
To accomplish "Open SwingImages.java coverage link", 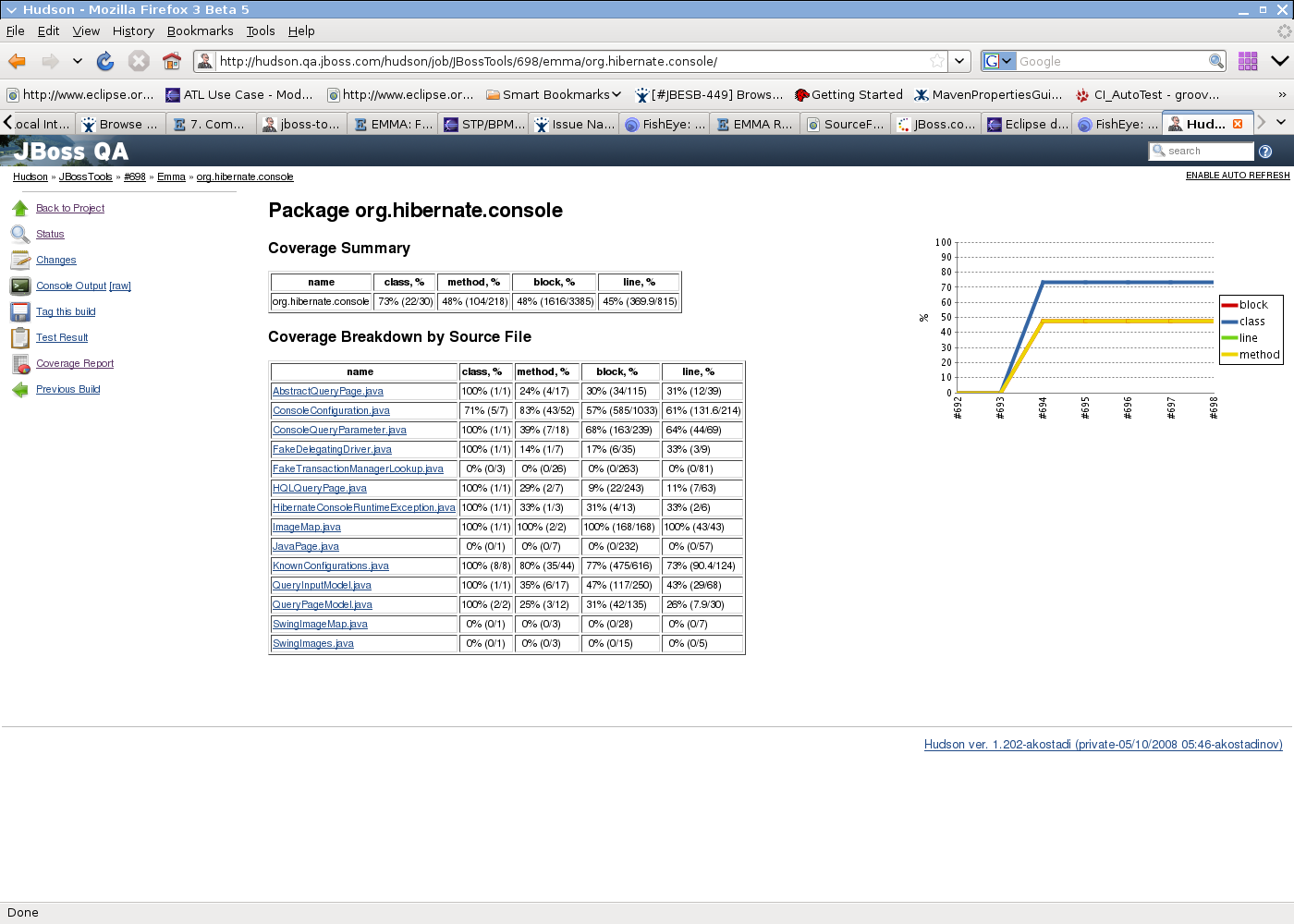I will click(x=313, y=643).
